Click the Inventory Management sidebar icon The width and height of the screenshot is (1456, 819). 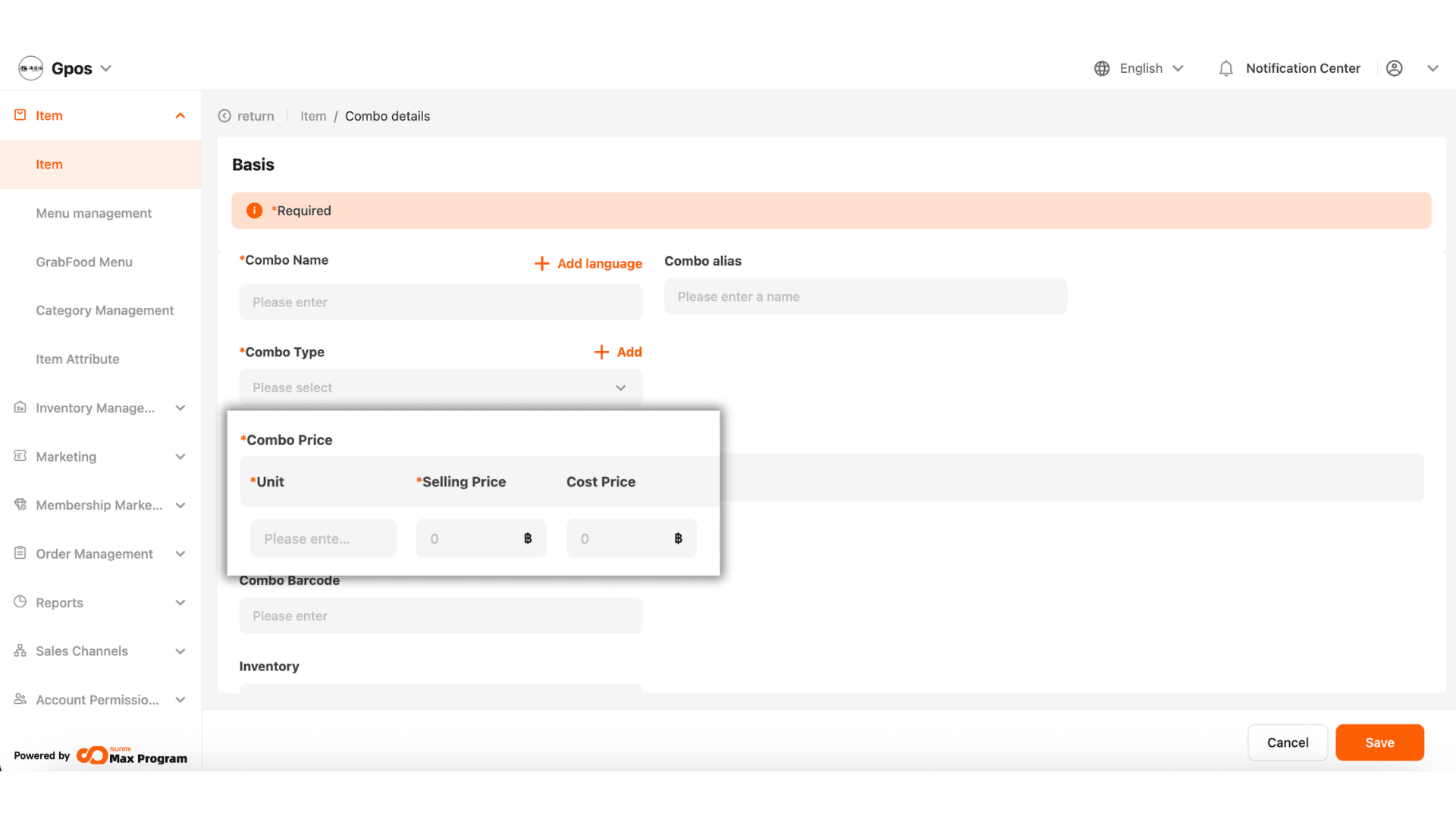[x=20, y=407]
